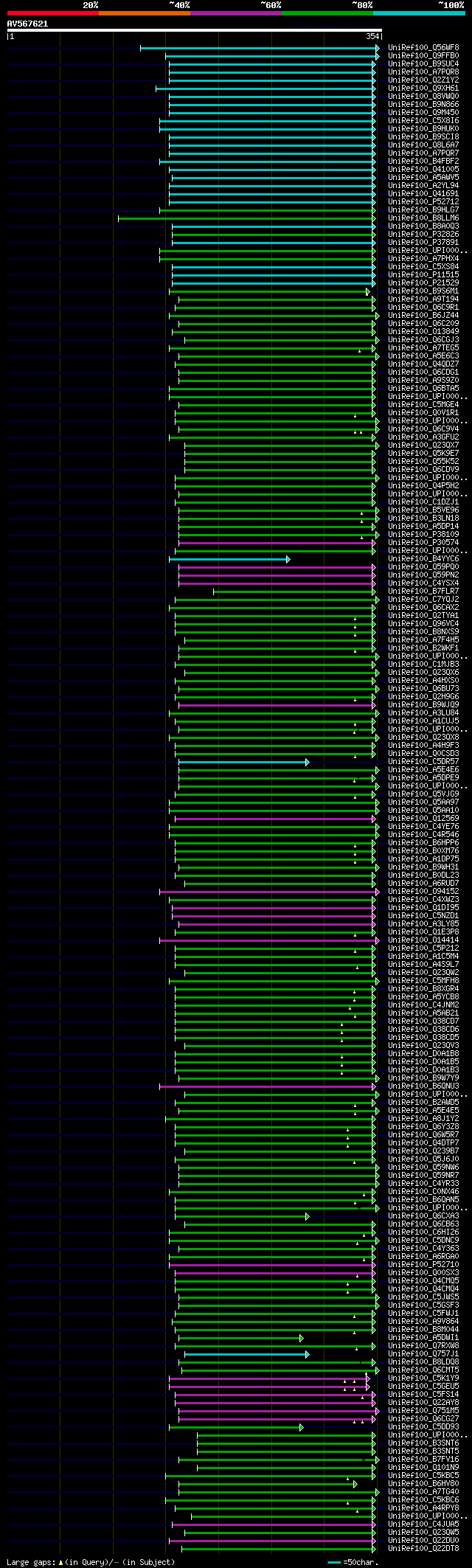
Task: Open hit UniRef100_Q56WF8
Action: 423,48
